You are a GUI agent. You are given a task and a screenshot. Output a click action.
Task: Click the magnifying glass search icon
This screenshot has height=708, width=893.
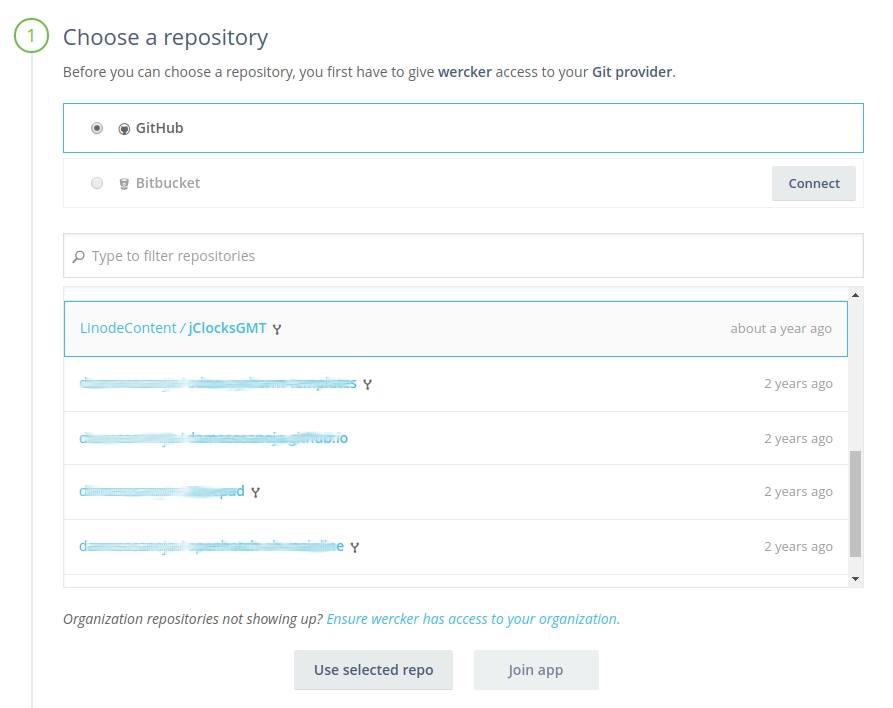point(79,256)
